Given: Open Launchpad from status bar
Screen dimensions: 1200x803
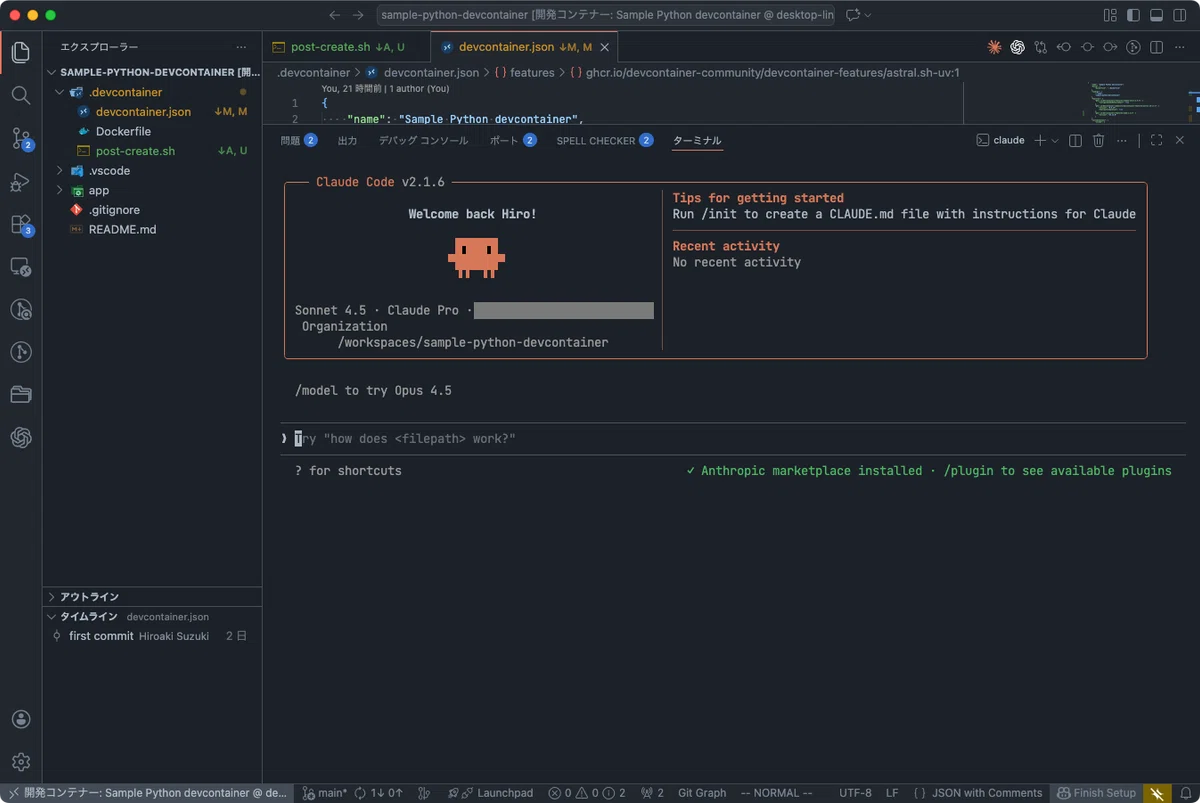Looking at the screenshot, I should [491, 793].
